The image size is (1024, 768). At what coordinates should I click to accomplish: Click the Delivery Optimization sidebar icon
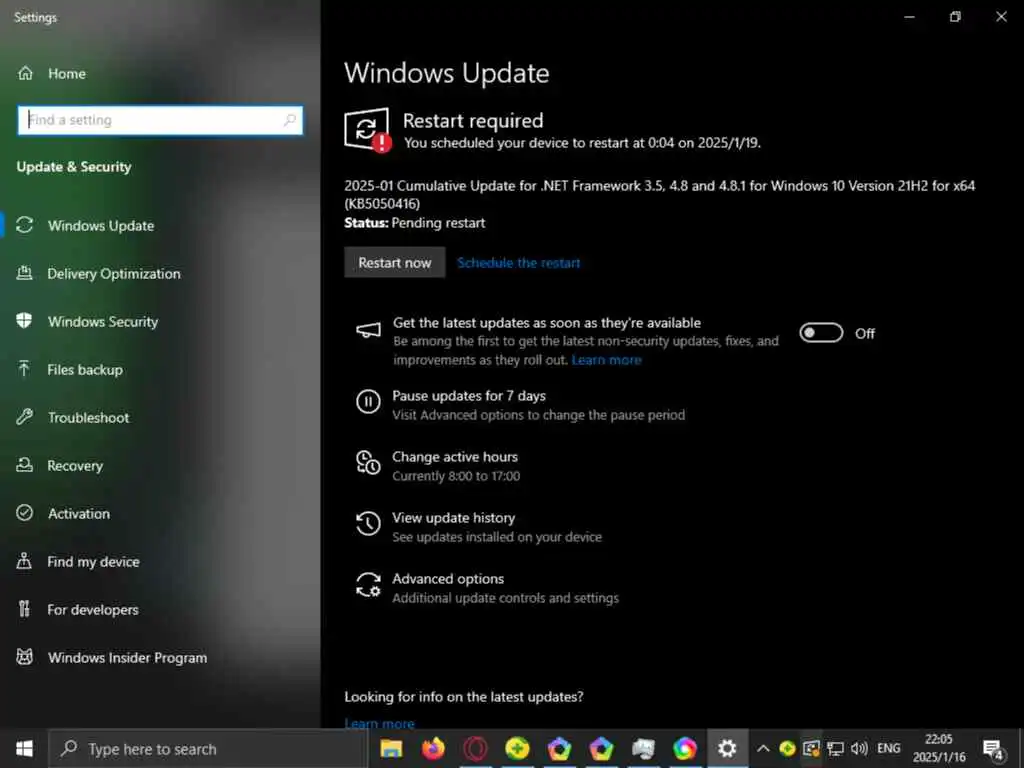point(24,273)
